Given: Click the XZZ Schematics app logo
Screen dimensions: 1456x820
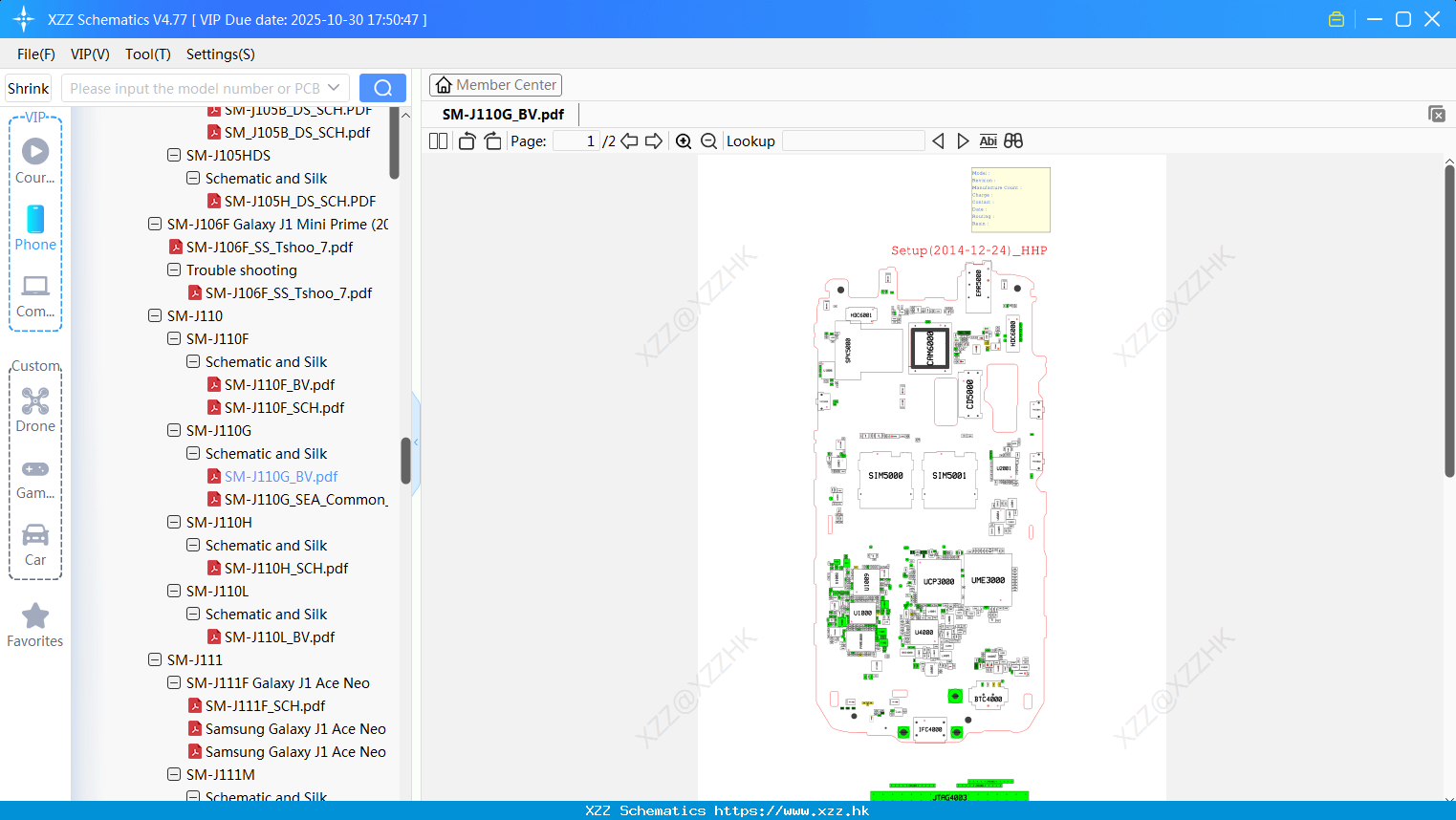Looking at the screenshot, I should [x=24, y=19].
